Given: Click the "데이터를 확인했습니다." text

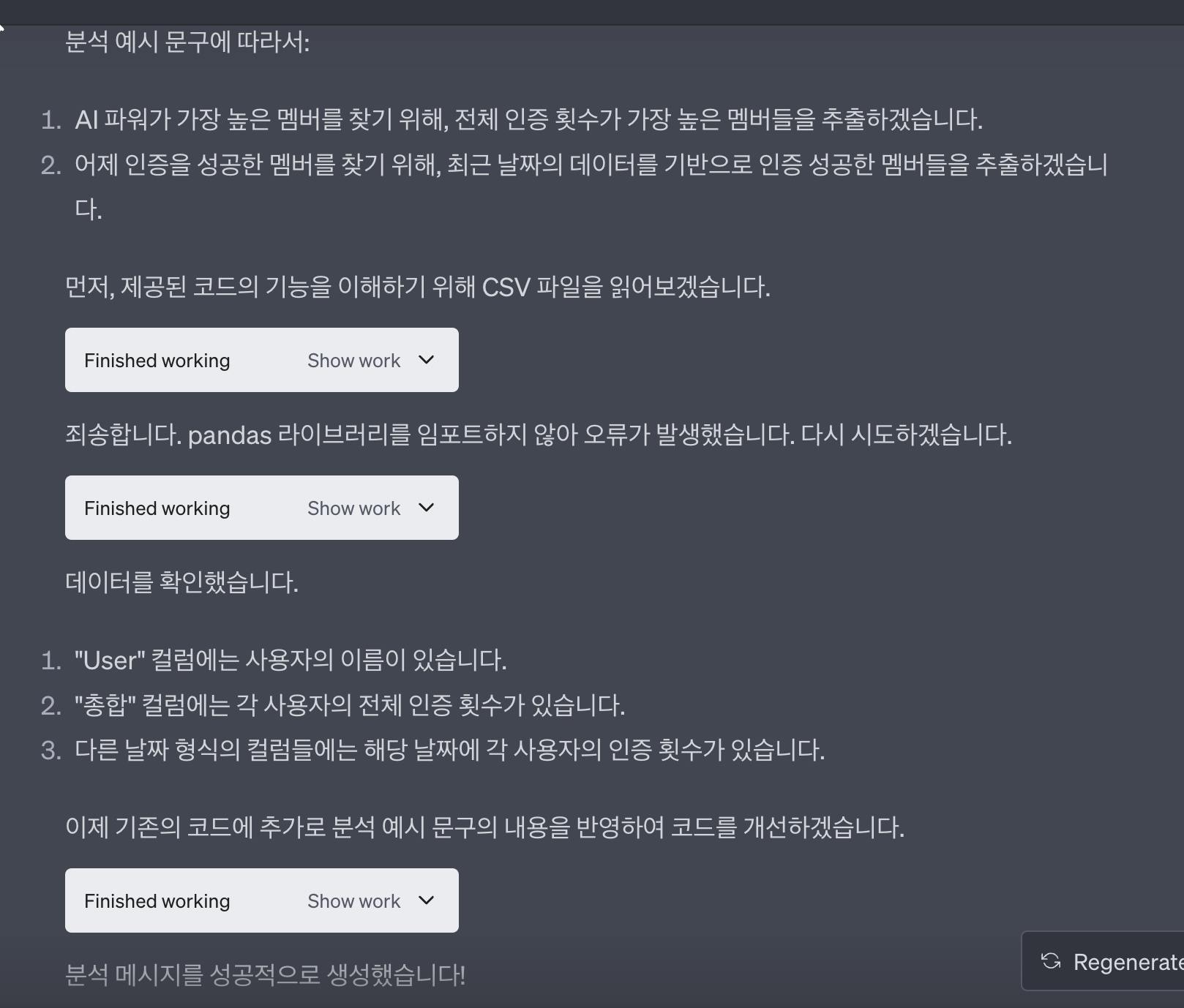Looking at the screenshot, I should point(181,583).
